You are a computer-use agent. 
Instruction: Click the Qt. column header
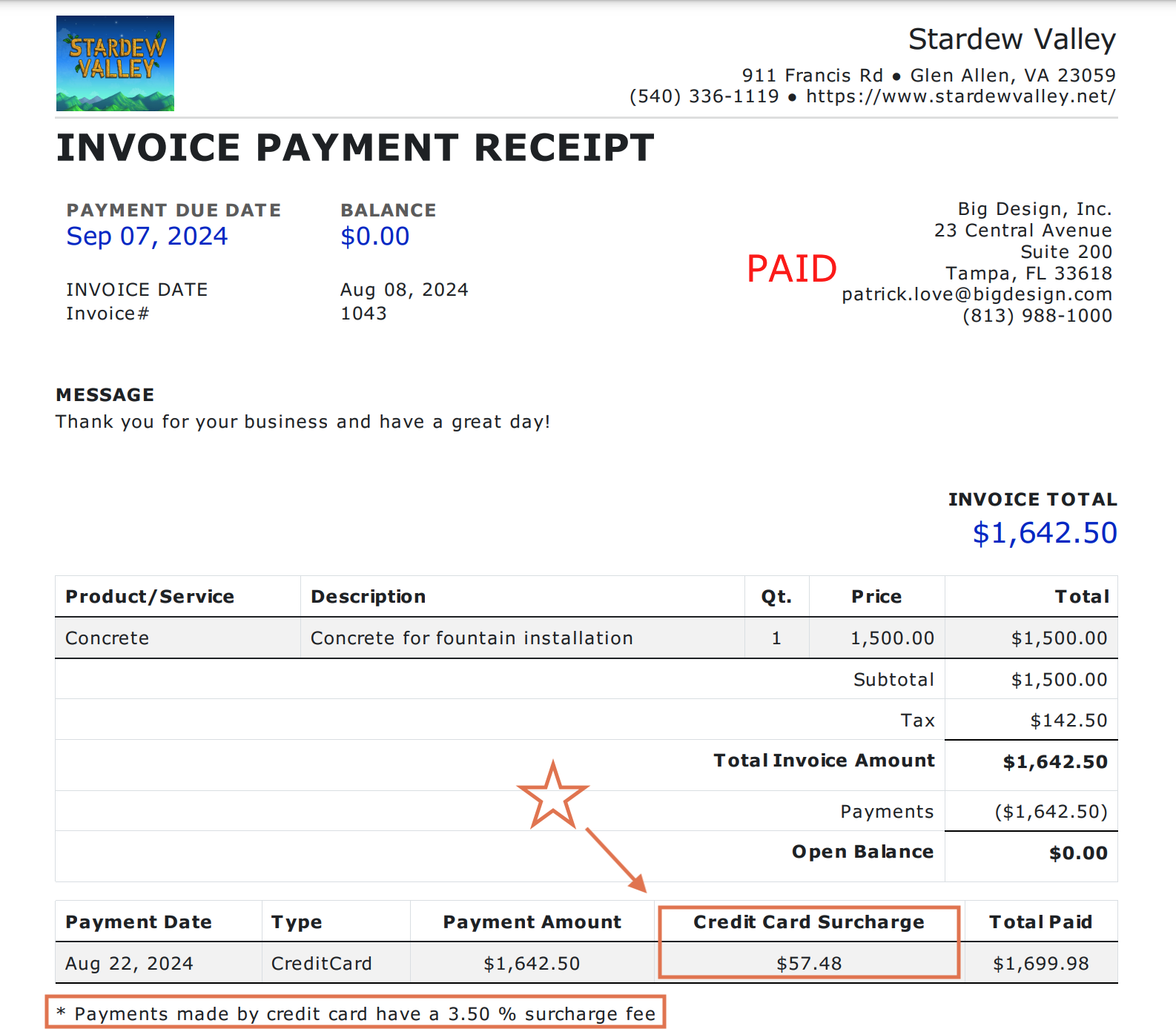tap(776, 597)
